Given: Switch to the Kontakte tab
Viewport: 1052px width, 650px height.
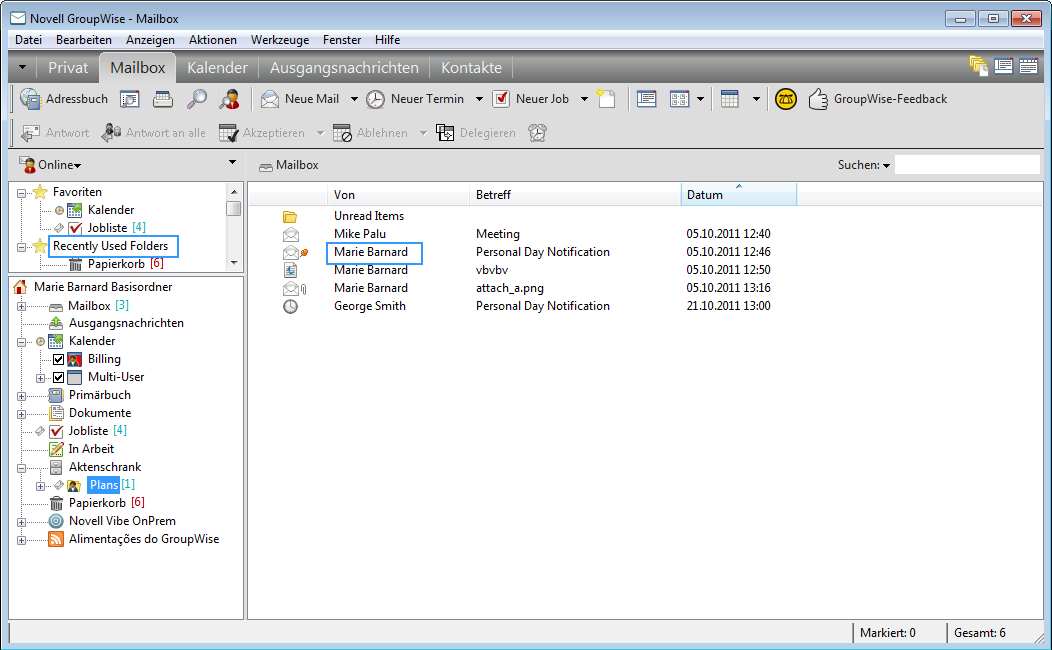Looking at the screenshot, I should (x=471, y=68).
